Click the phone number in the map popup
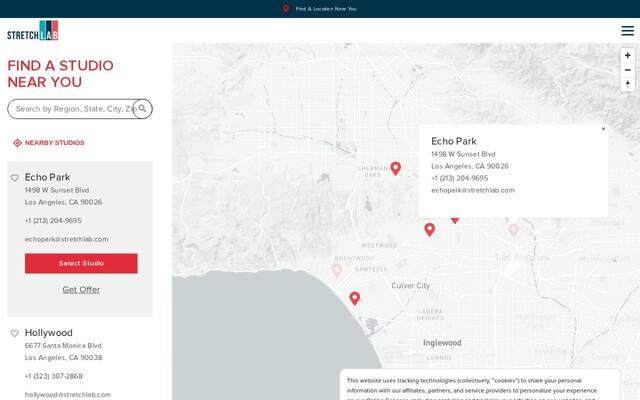The width and height of the screenshot is (640, 400). point(460,178)
